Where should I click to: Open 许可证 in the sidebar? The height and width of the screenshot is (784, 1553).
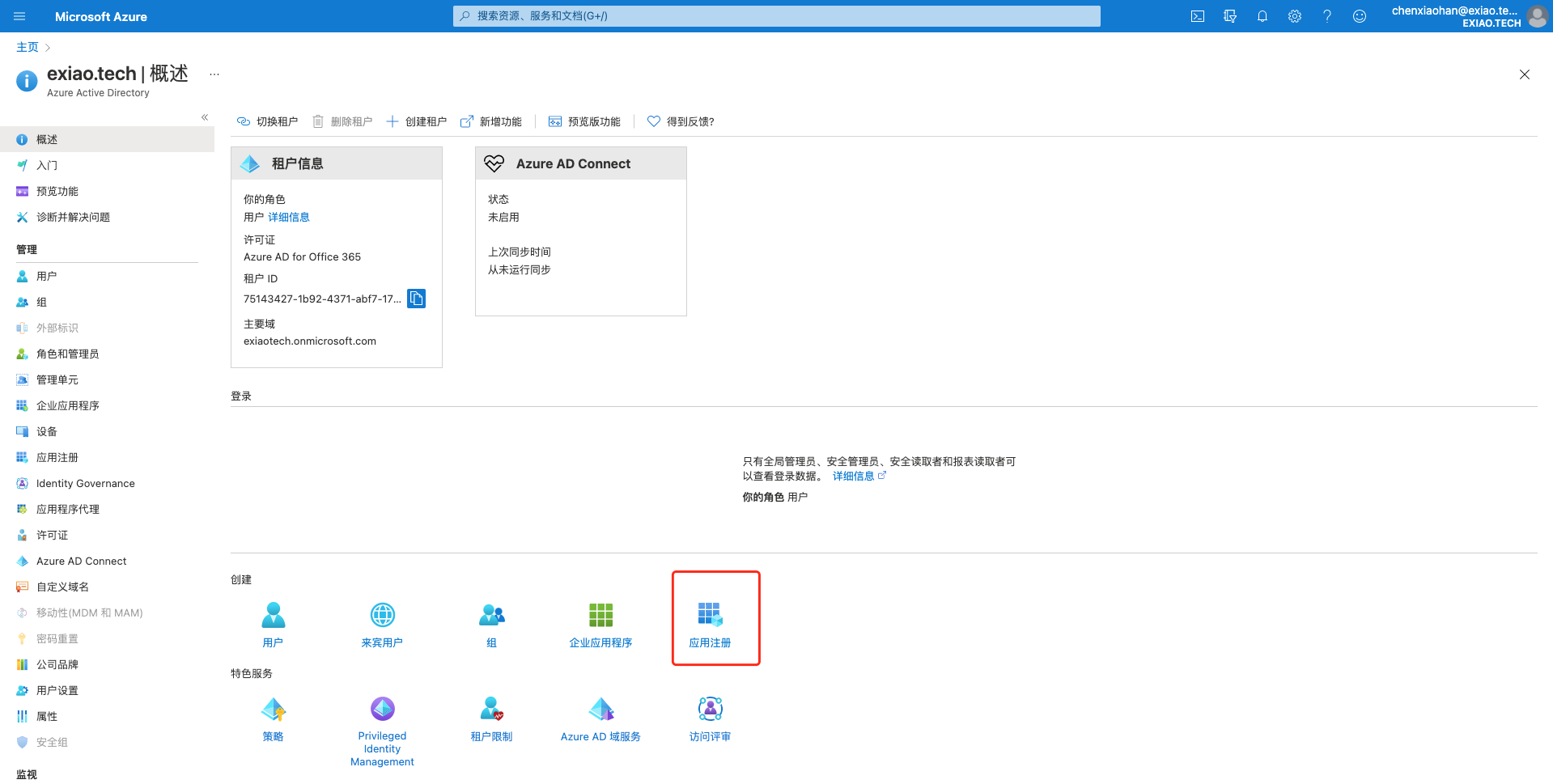(x=107, y=535)
